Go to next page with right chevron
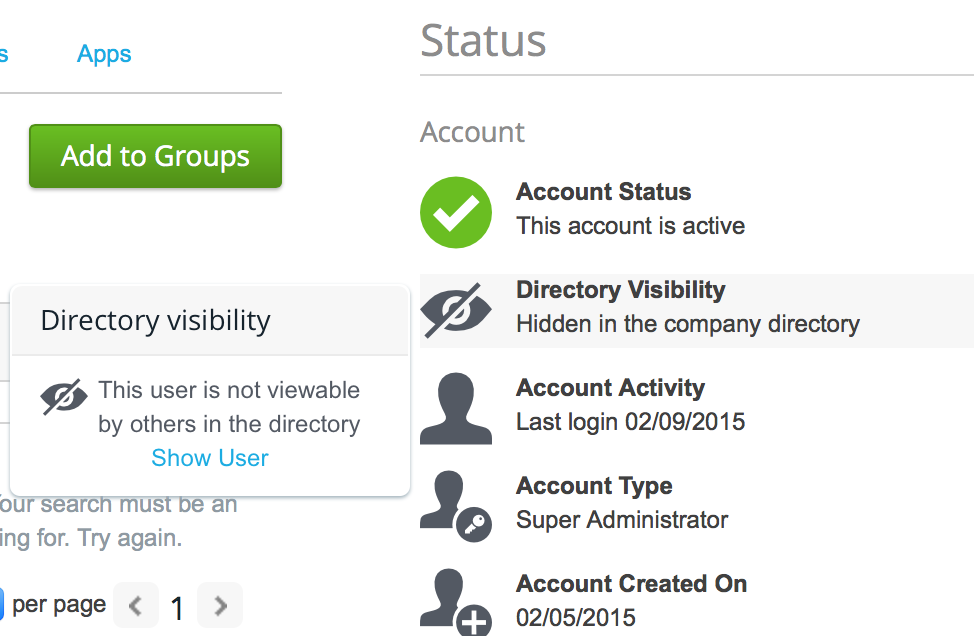This screenshot has width=978, height=636. (x=220, y=605)
